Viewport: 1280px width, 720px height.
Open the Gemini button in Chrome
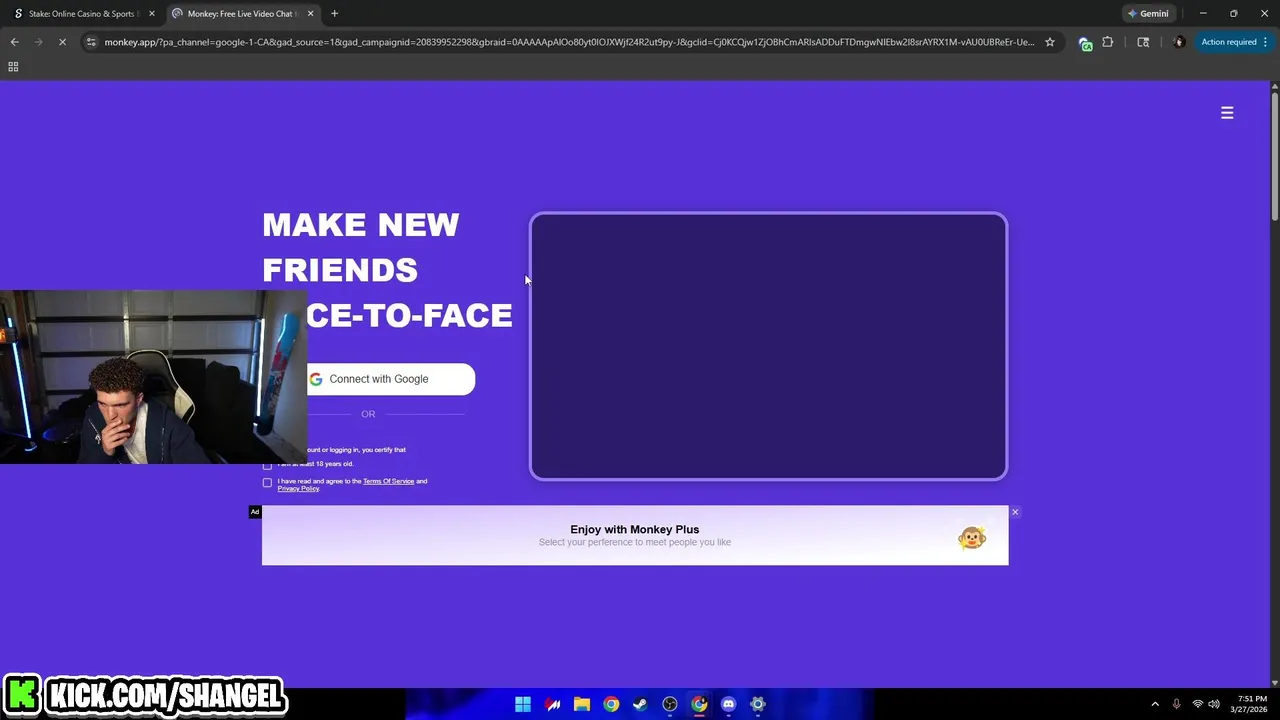pyautogui.click(x=1148, y=14)
